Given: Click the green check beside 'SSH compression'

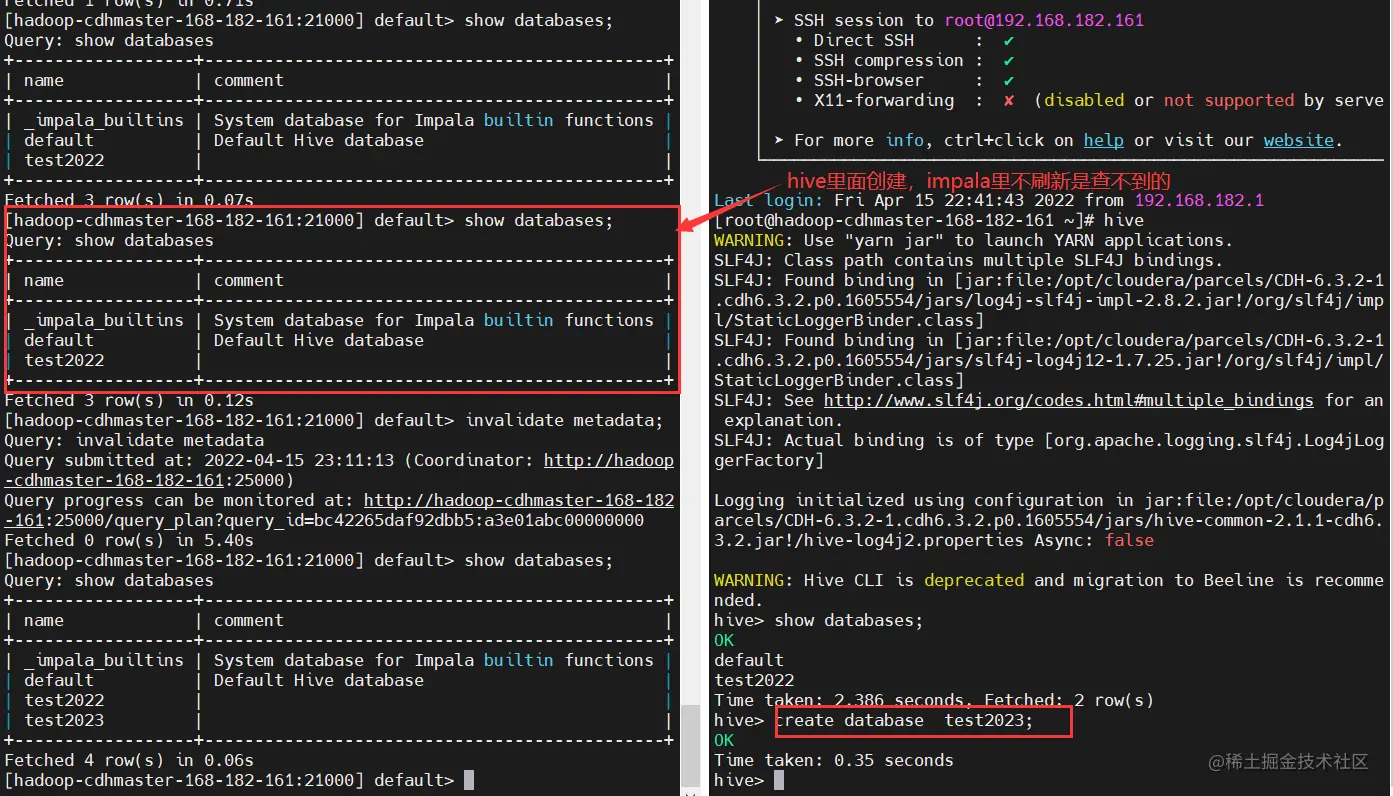Looking at the screenshot, I should [x=1009, y=60].
